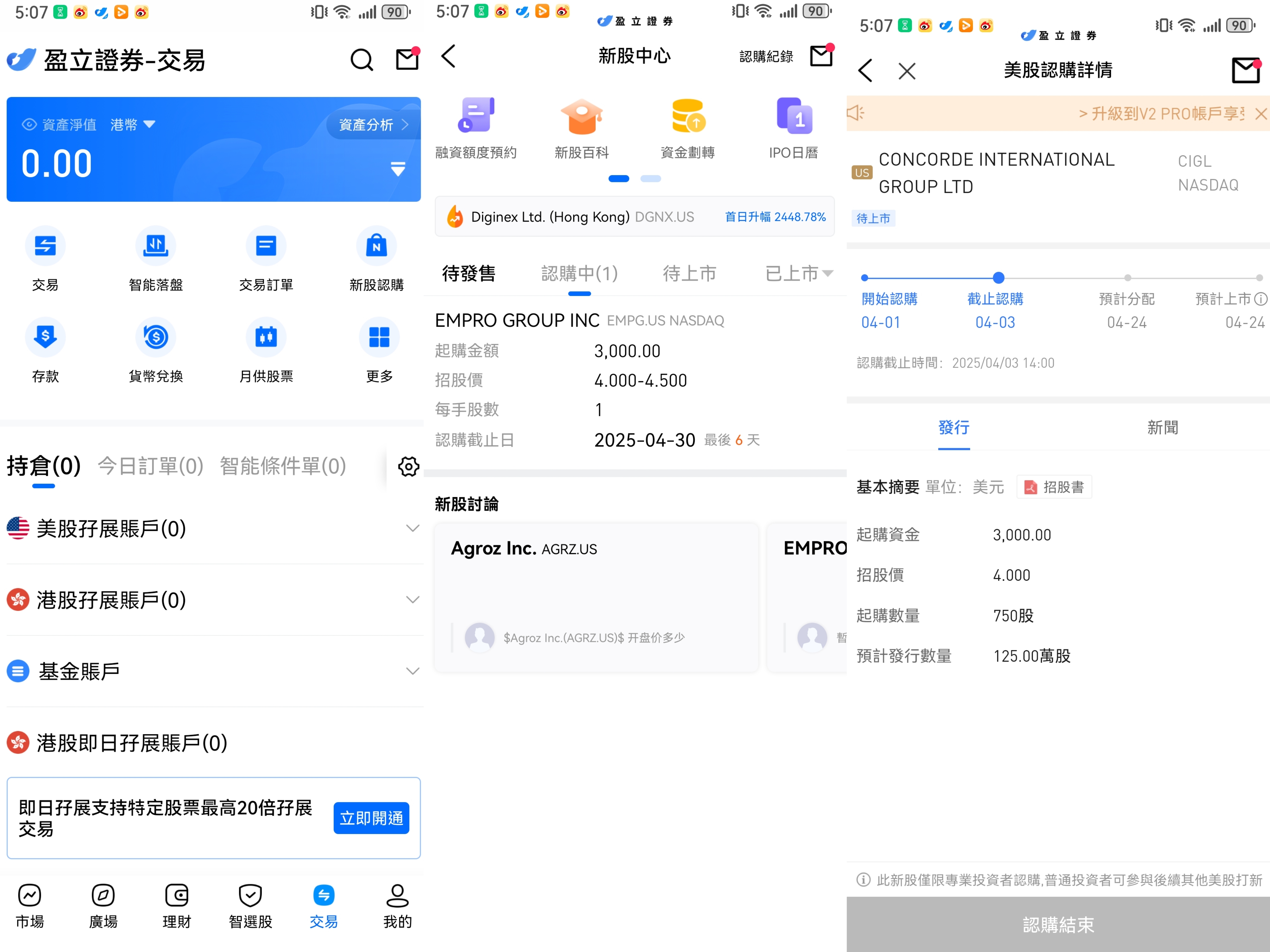Image resolution: width=1270 pixels, height=952 pixels.
Task: Open mail icon in 美股認購詳情
Action: pos(1246,70)
